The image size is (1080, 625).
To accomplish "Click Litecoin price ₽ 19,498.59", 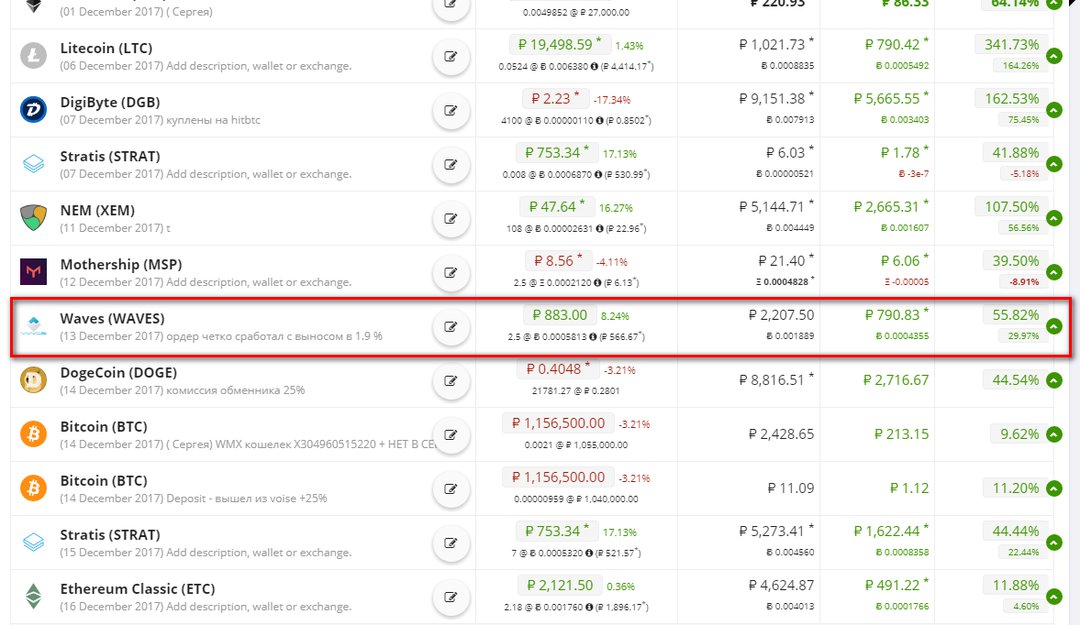I will point(559,45).
